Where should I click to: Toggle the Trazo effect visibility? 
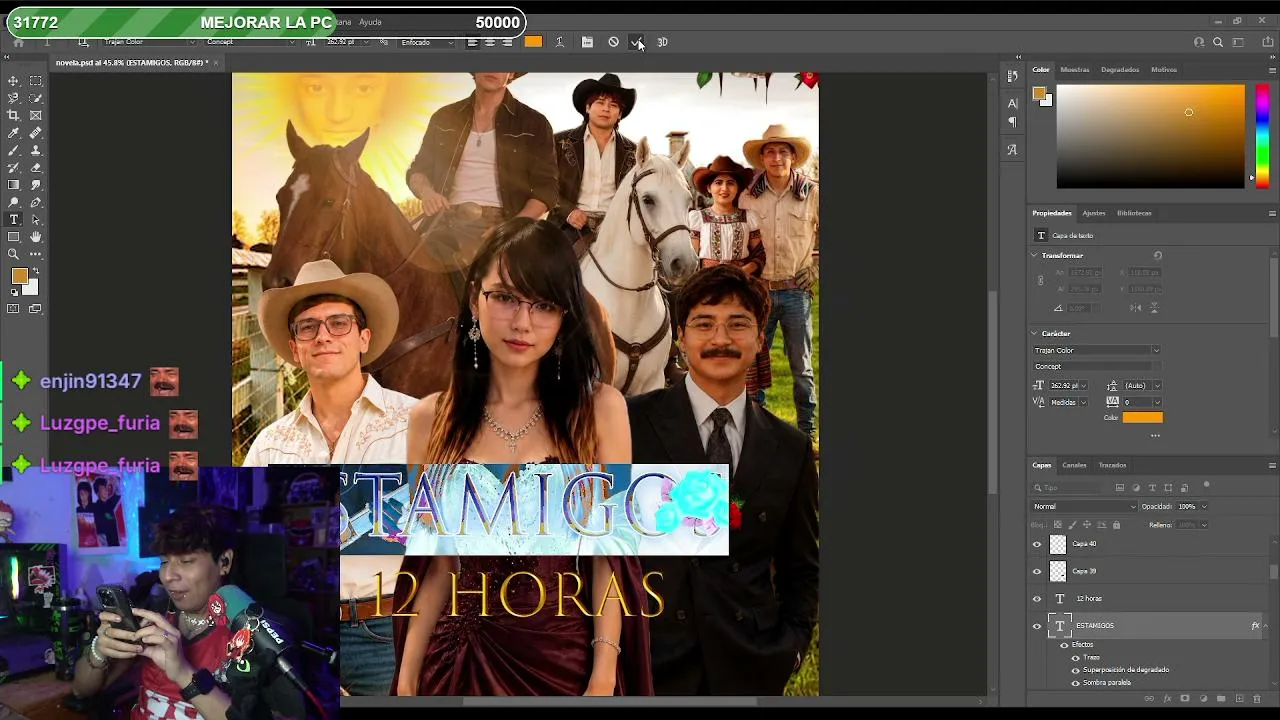(x=1076, y=658)
